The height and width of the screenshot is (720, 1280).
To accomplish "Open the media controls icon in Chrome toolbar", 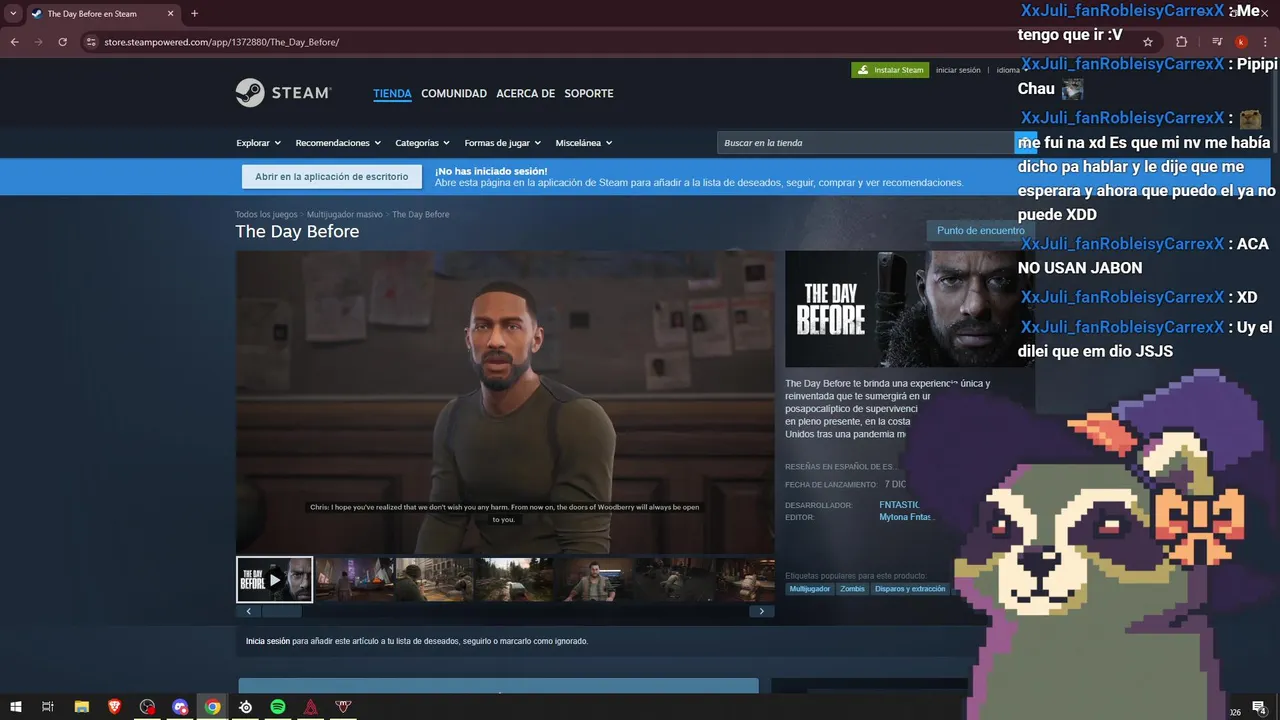I will 1217,42.
